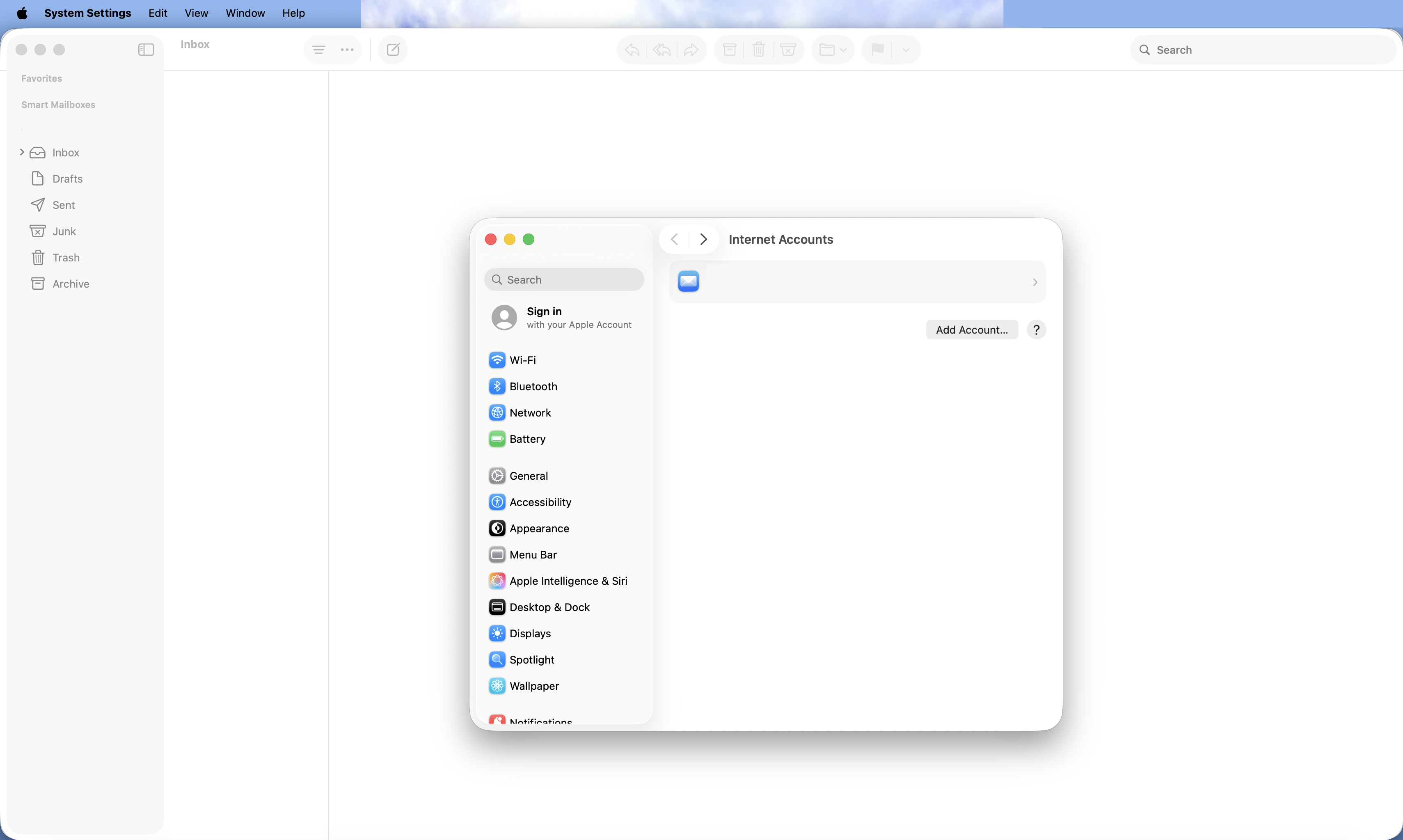Click the Mail account icon in Internet Accounts
The width and height of the screenshot is (1403, 840).
click(688, 282)
